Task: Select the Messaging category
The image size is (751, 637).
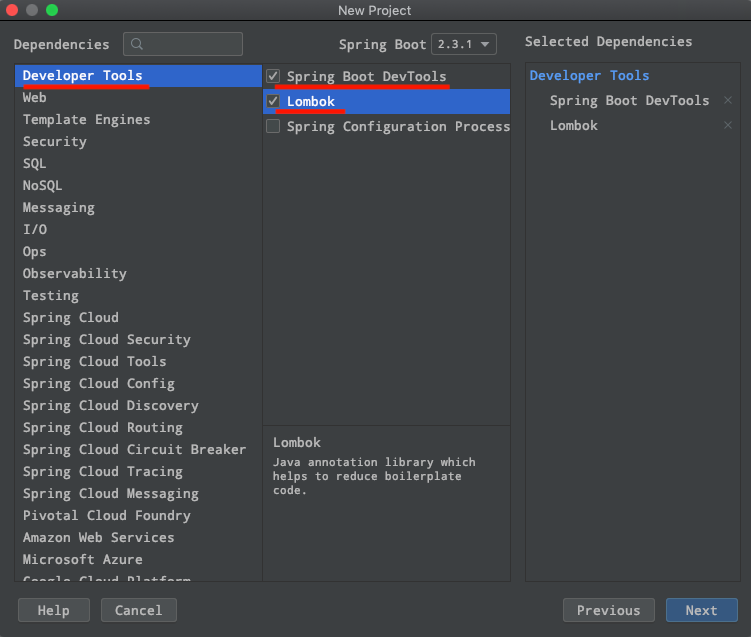Action: (x=138, y=208)
